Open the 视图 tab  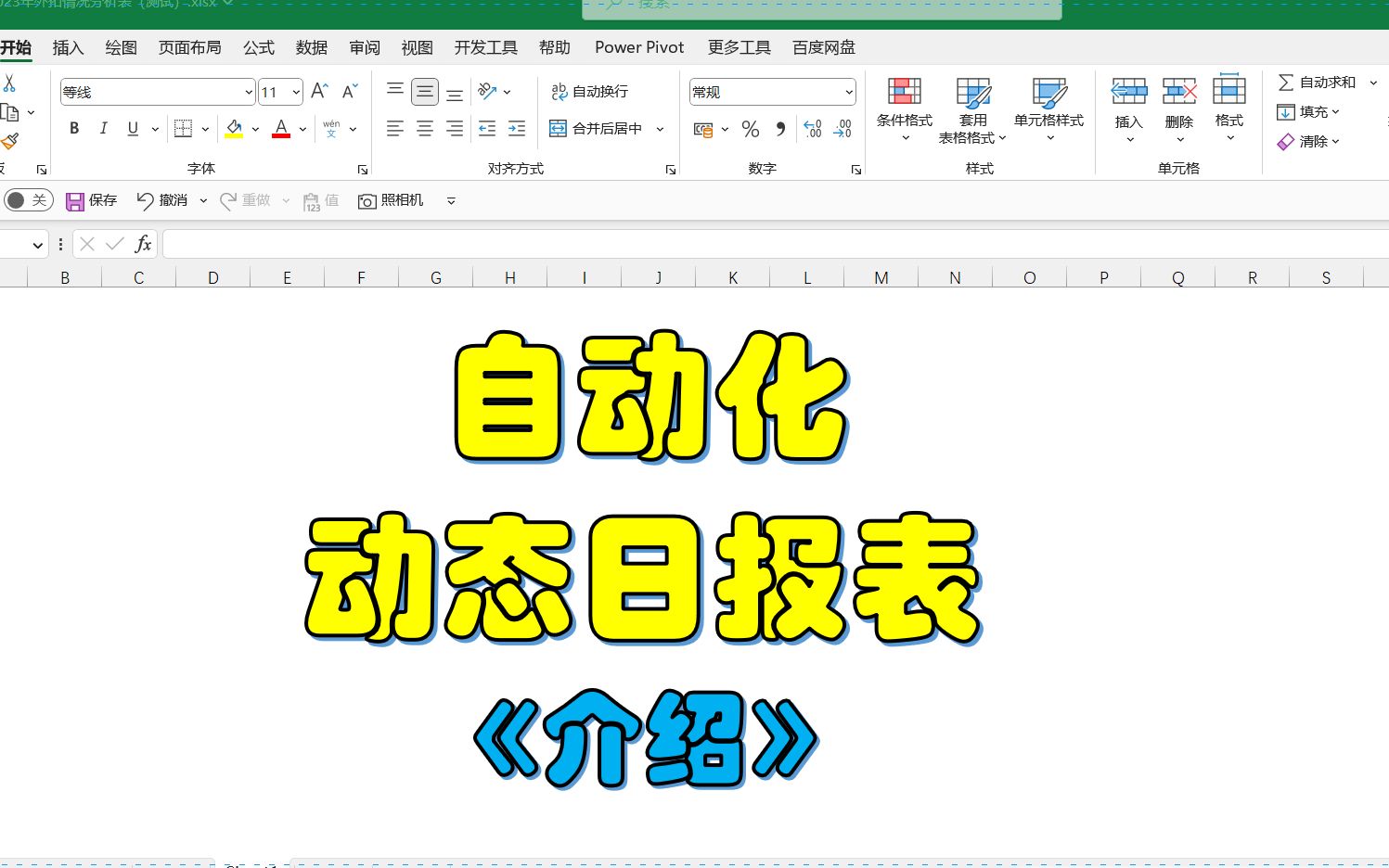coord(418,47)
